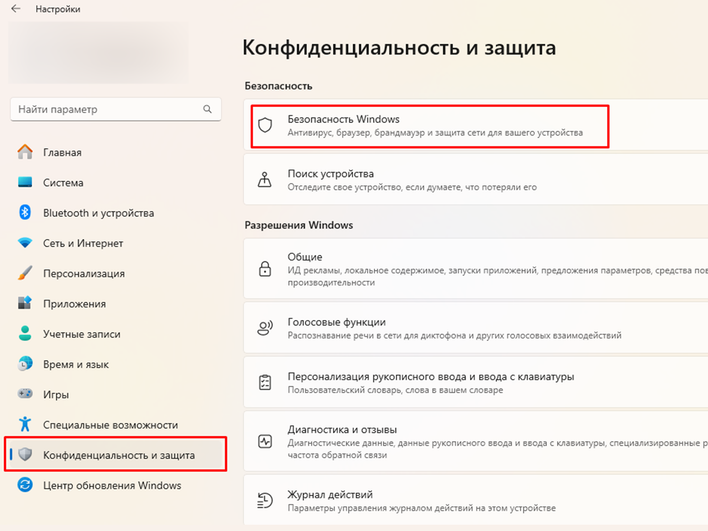
Task: Select Игры in the sidebar
Action: click(x=115, y=394)
